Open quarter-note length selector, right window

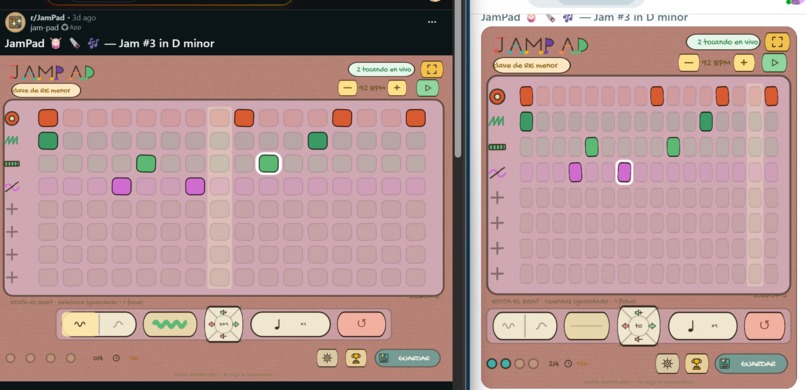click(703, 326)
